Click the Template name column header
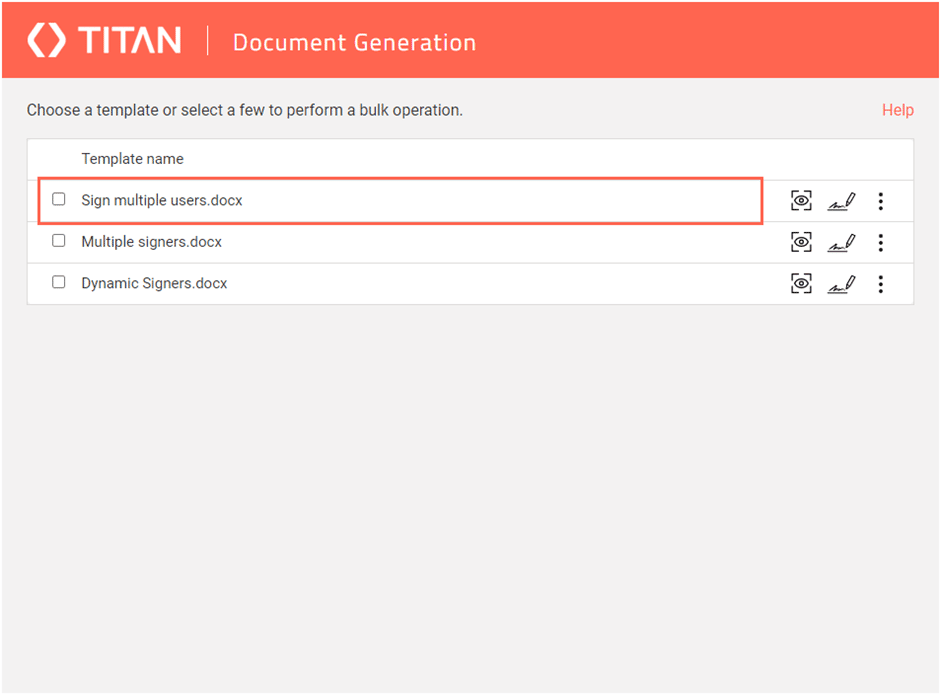Image resolution: width=940 pixels, height=695 pixels. pos(132,159)
